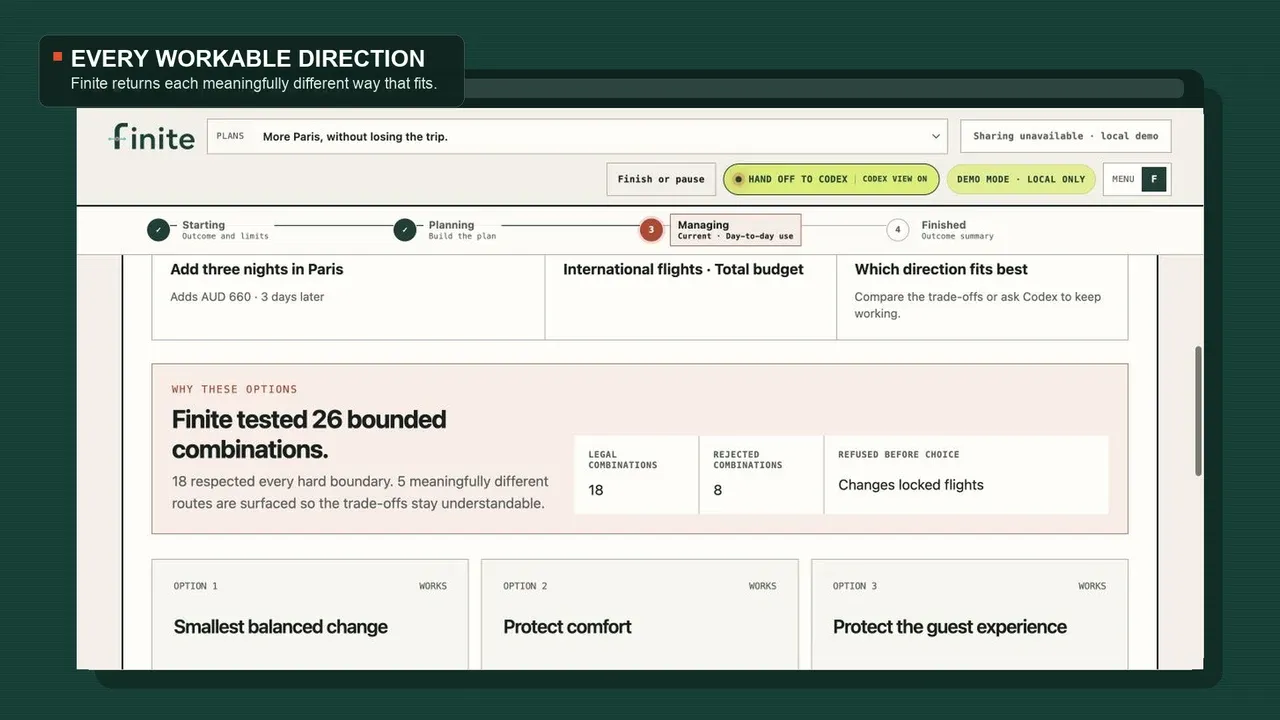Choose Option 2 Protect comfort card
The width and height of the screenshot is (1280, 720).
640,614
